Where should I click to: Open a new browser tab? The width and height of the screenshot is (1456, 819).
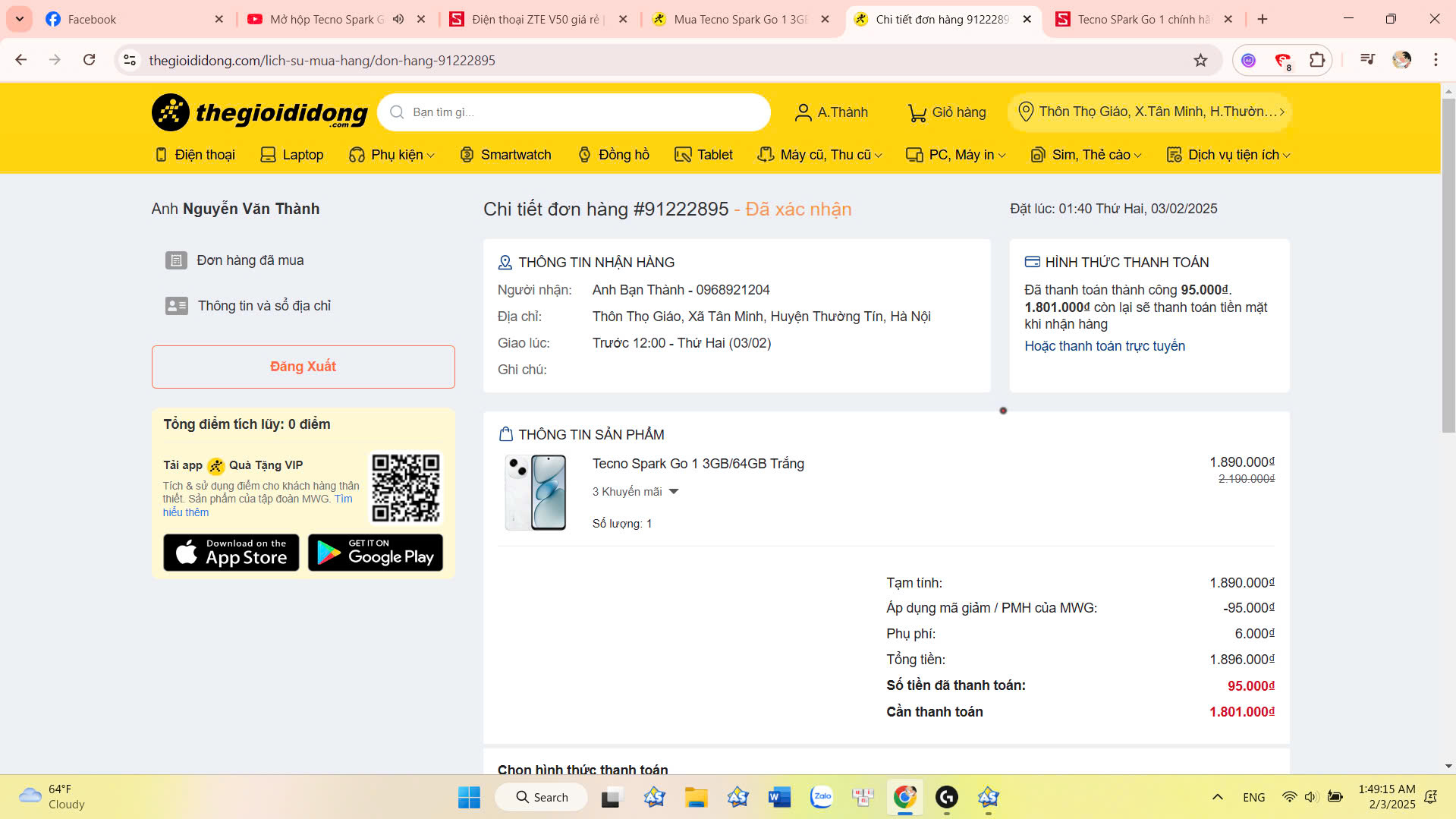pyautogui.click(x=1263, y=19)
